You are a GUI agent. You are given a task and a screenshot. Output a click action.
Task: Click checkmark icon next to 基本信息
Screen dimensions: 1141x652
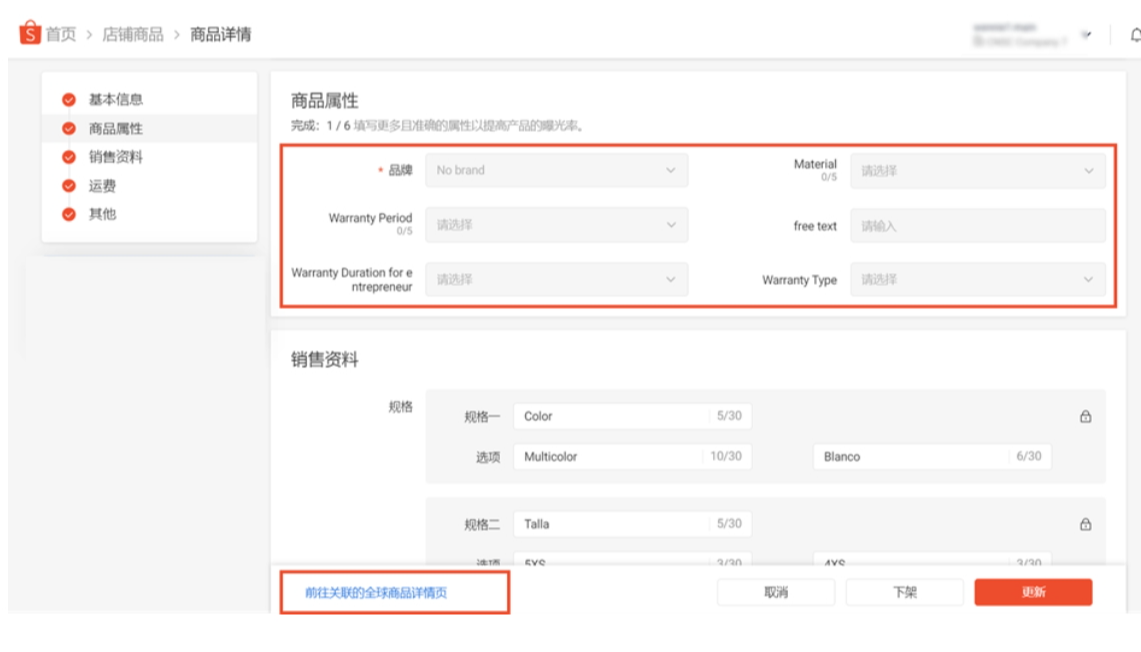[x=69, y=100]
